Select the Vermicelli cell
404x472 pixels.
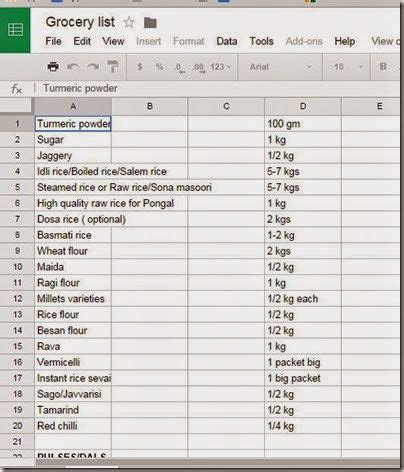pos(73,362)
